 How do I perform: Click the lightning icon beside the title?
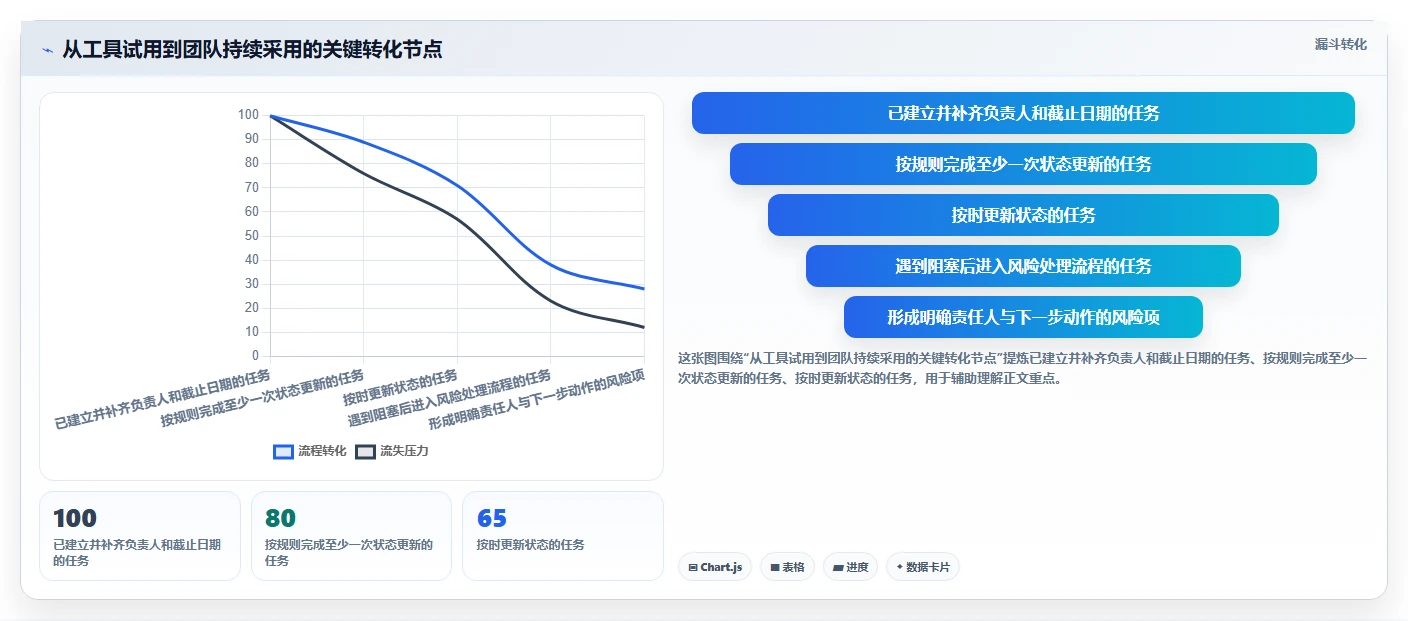coord(47,50)
